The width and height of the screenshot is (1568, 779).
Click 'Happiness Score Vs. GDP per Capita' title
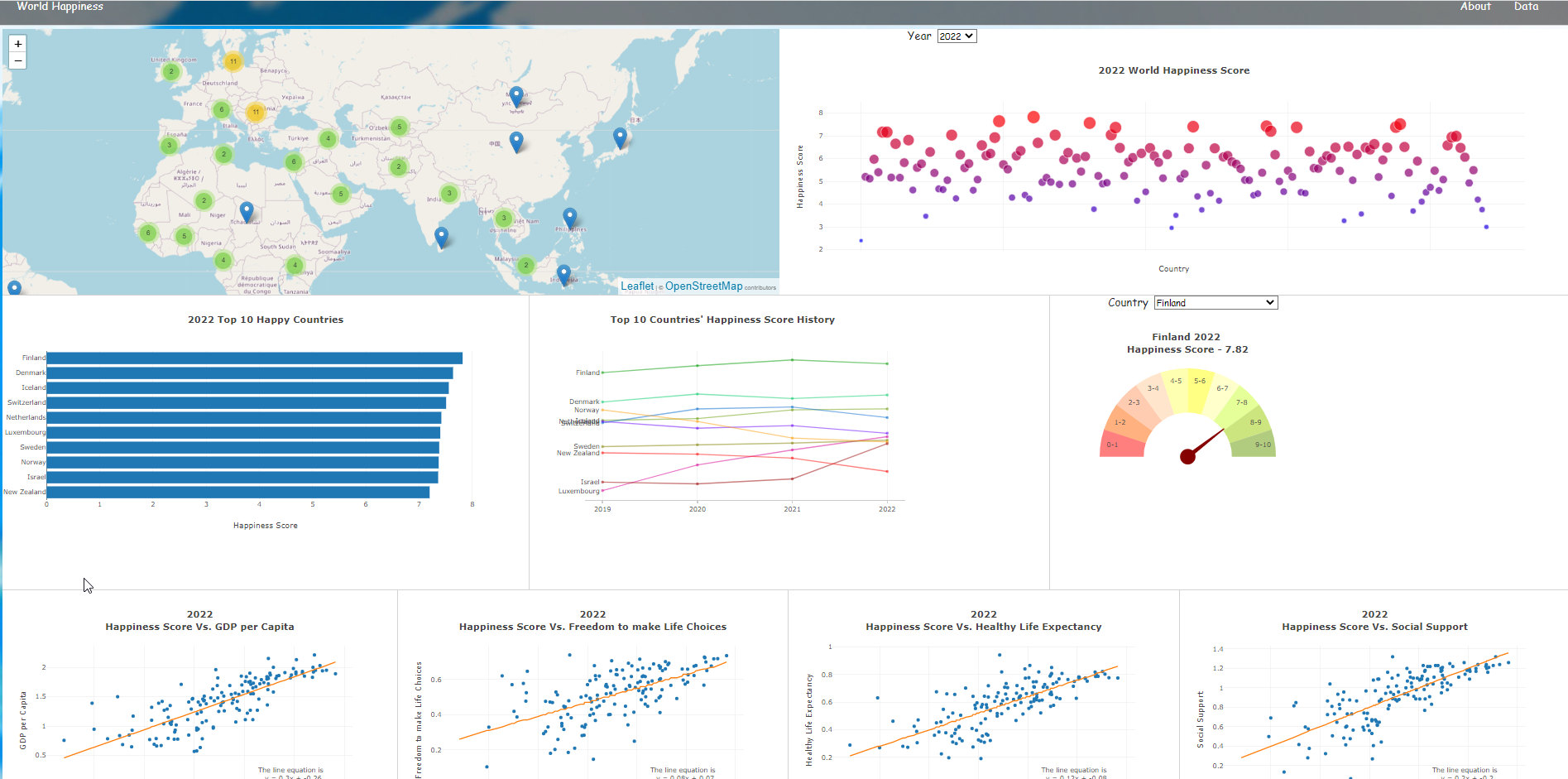pos(199,627)
